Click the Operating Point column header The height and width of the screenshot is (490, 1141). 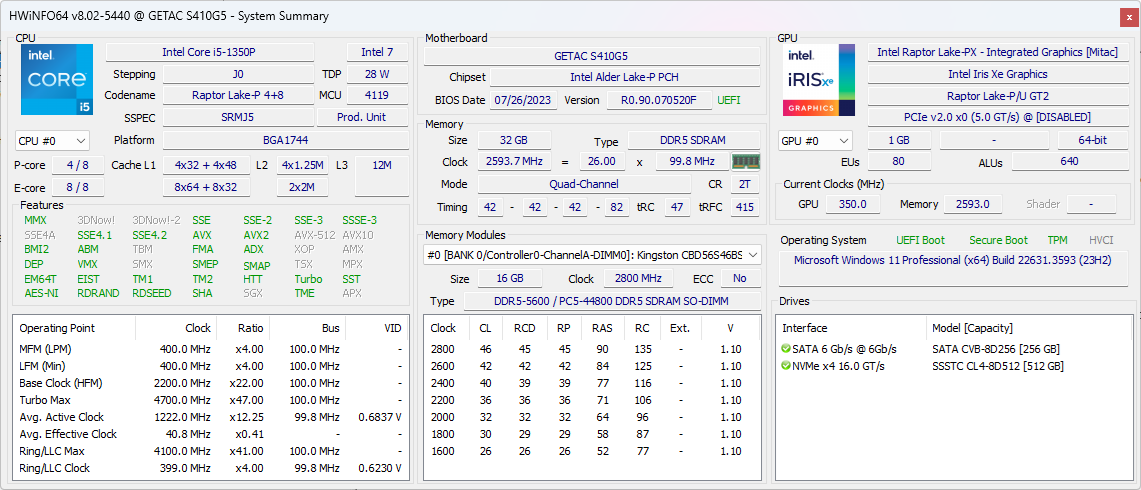pyautogui.click(x=57, y=328)
